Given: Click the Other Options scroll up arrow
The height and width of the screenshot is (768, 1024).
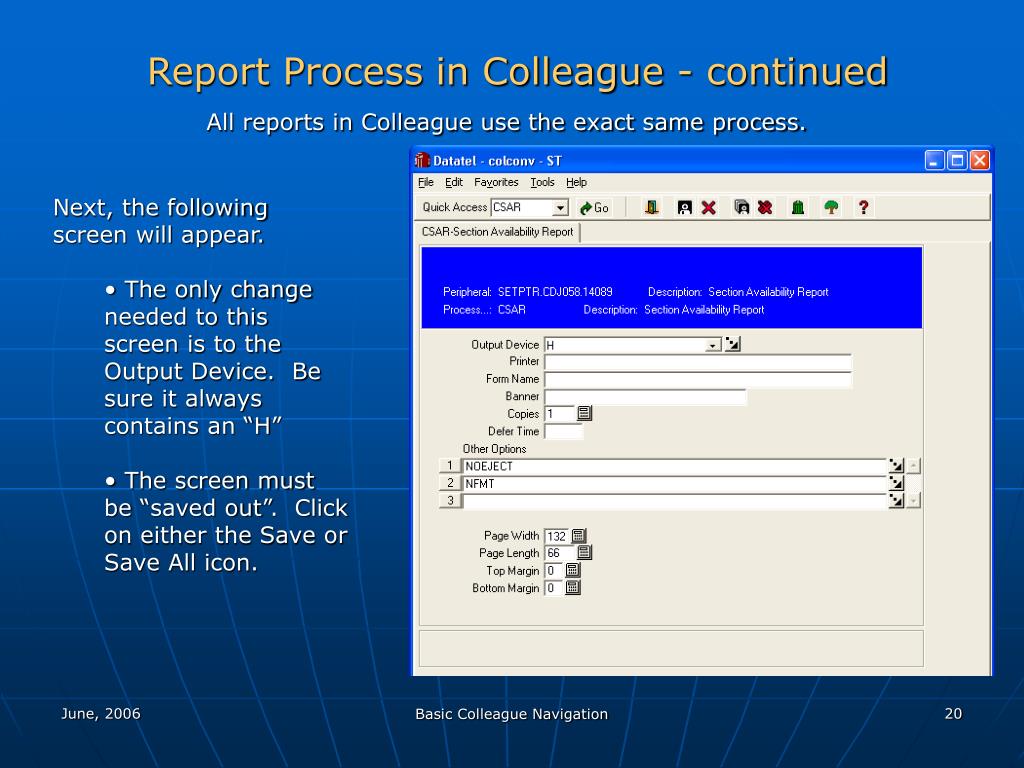Looking at the screenshot, I should tap(914, 466).
